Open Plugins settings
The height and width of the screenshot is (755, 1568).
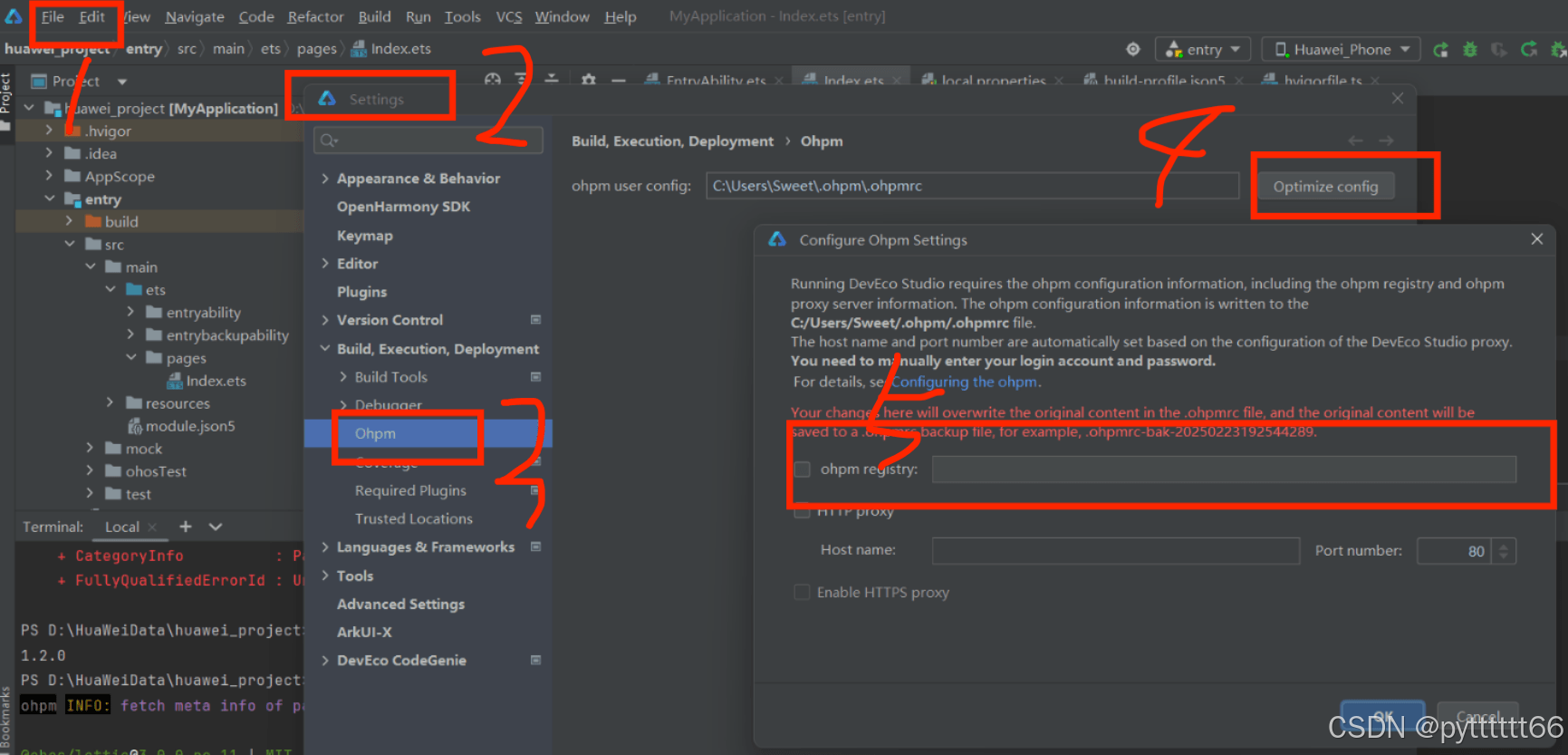click(x=361, y=292)
